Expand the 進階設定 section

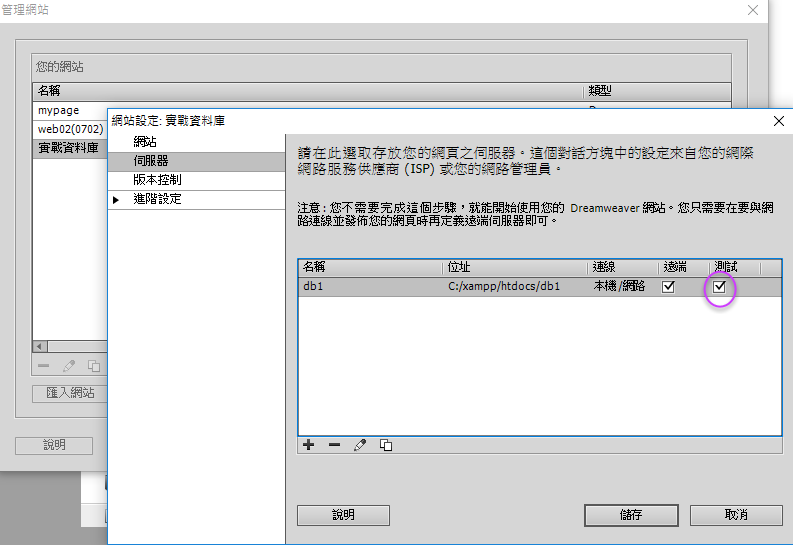[116, 199]
